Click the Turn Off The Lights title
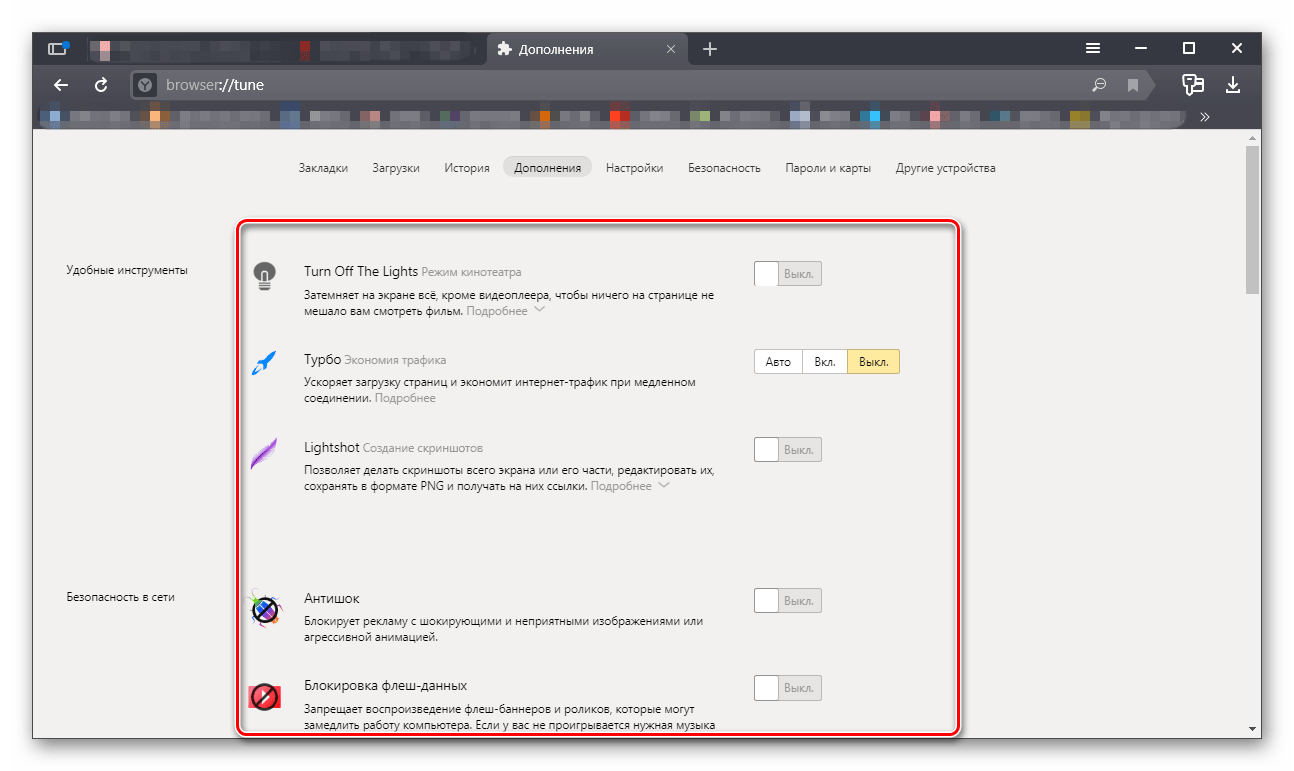 [x=361, y=271]
